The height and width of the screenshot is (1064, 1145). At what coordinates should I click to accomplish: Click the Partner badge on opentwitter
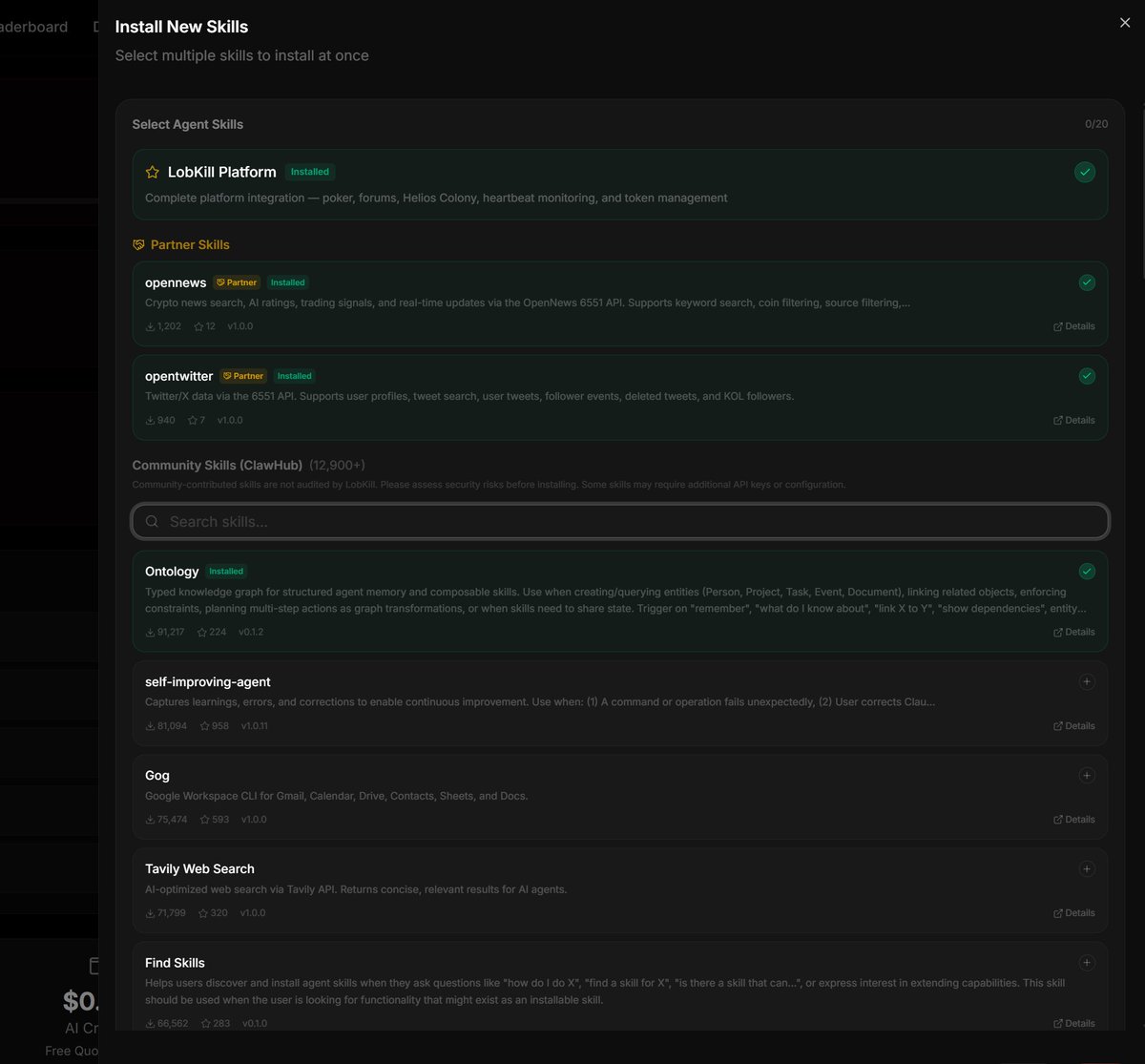pos(243,376)
